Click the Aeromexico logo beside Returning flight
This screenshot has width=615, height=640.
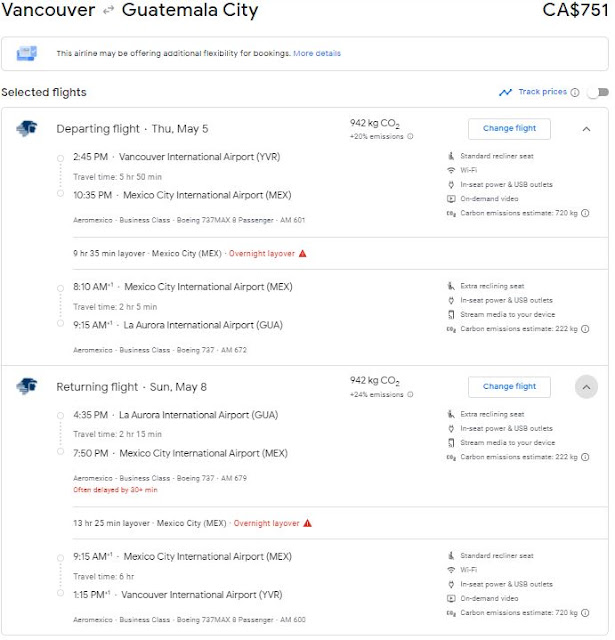[x=27, y=386]
